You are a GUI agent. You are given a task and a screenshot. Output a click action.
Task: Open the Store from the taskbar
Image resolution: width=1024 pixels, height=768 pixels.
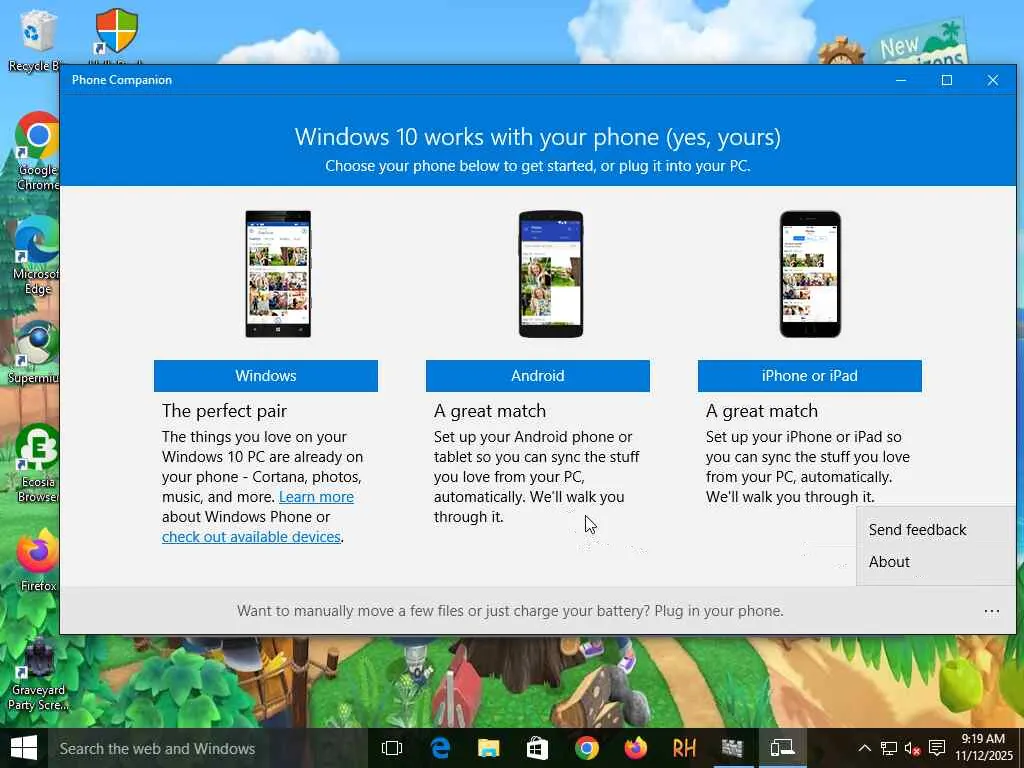[x=537, y=748]
